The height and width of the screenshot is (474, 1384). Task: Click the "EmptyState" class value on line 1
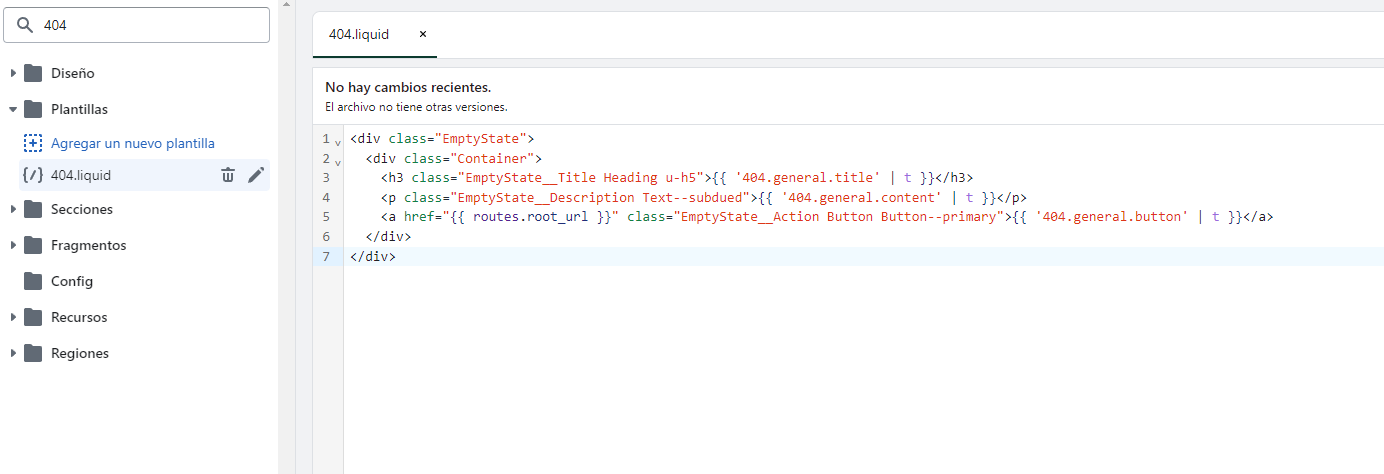point(483,139)
